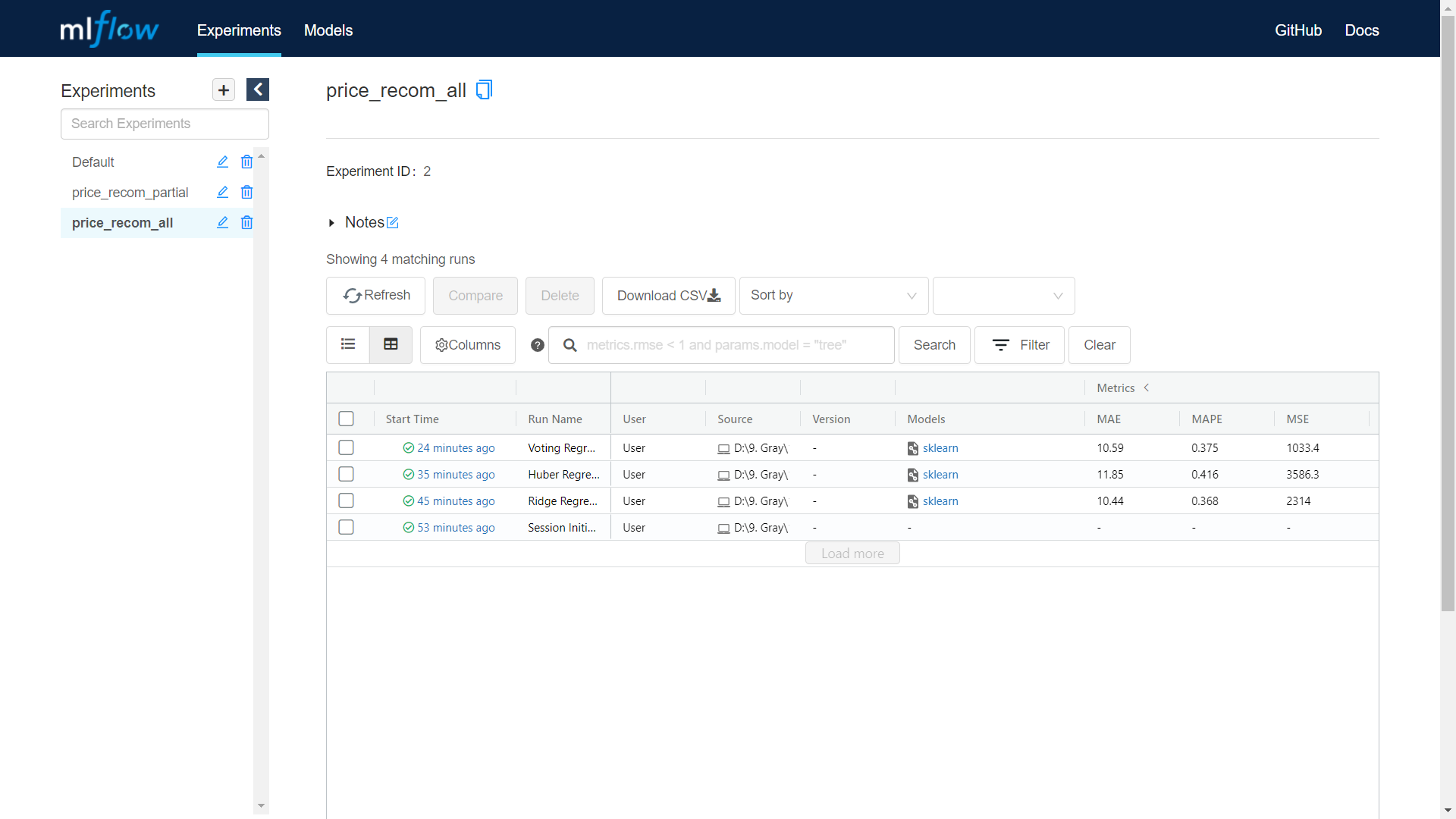Image resolution: width=1456 pixels, height=819 pixels.
Task: Collapse the Metrics column group chevron
Action: click(1147, 388)
